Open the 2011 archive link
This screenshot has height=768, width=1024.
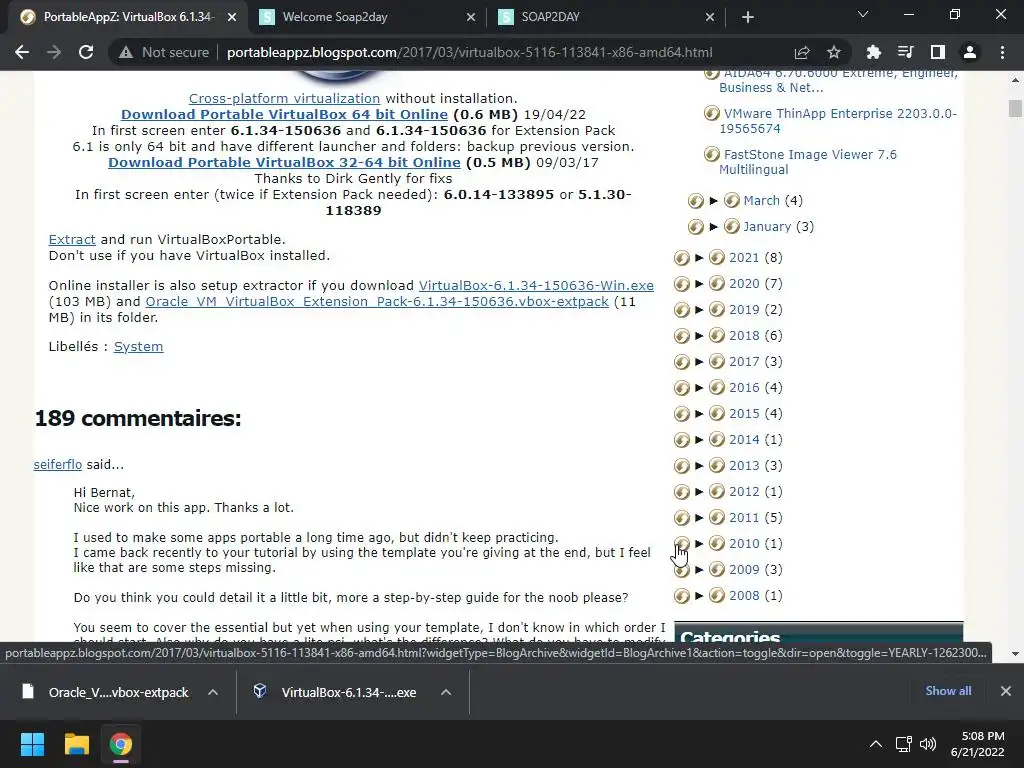tap(744, 518)
